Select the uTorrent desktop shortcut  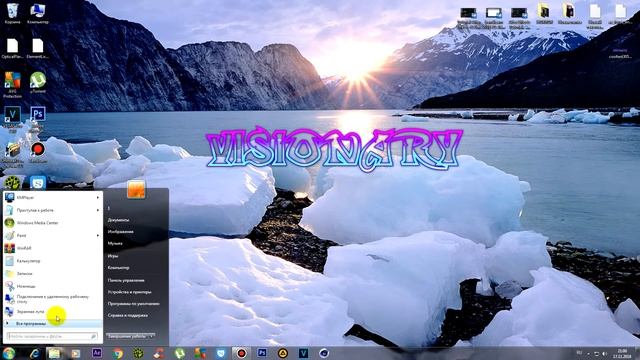pyautogui.click(x=38, y=82)
